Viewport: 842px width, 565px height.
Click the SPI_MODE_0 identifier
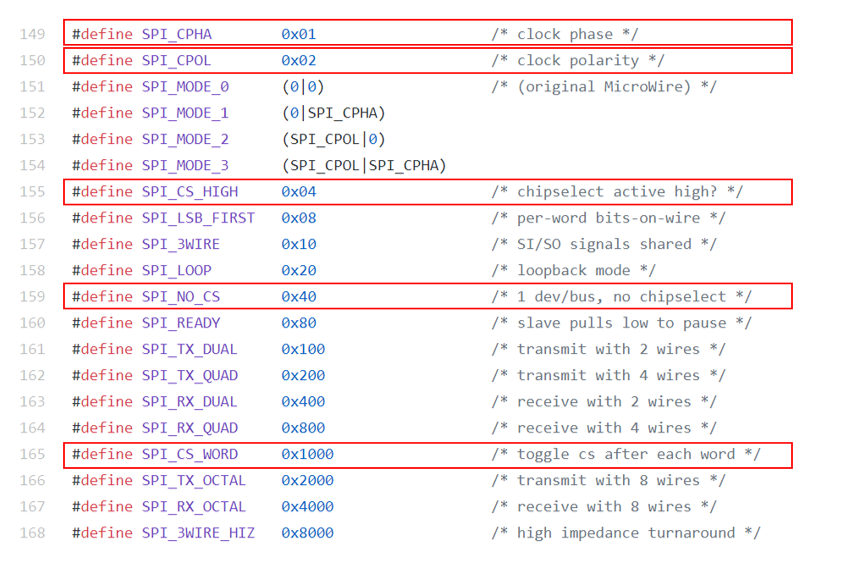185,87
